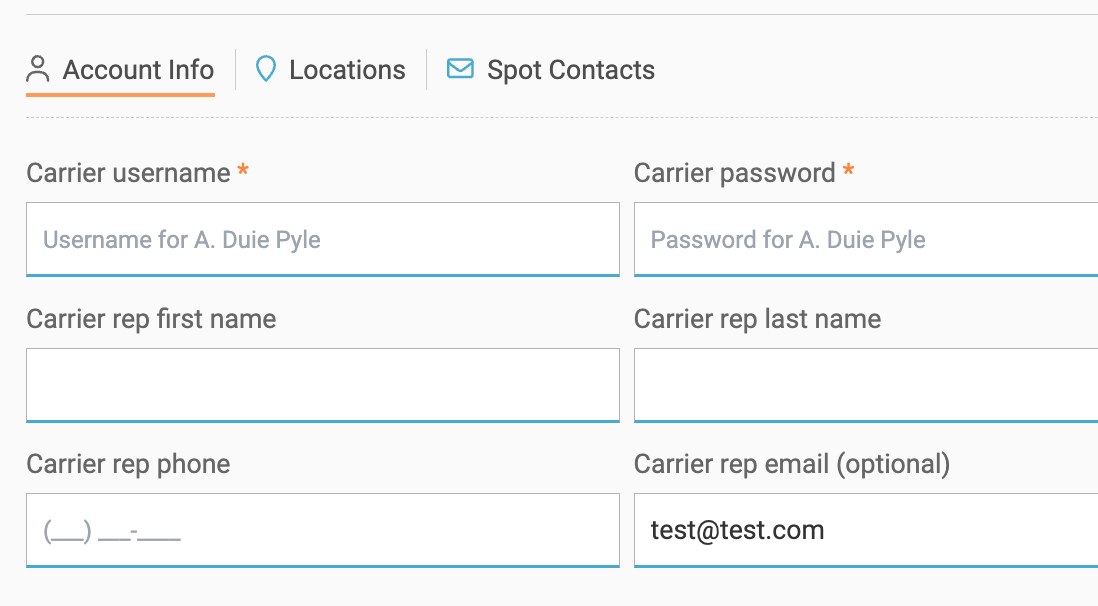
Task: Click the "Carrier rep last name" label
Action: pos(757,319)
